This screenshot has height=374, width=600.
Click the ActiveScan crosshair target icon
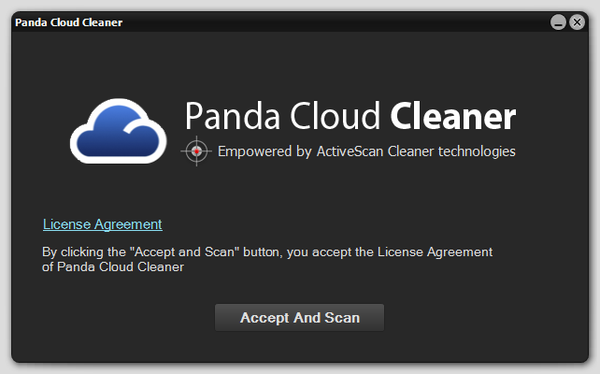(196, 151)
